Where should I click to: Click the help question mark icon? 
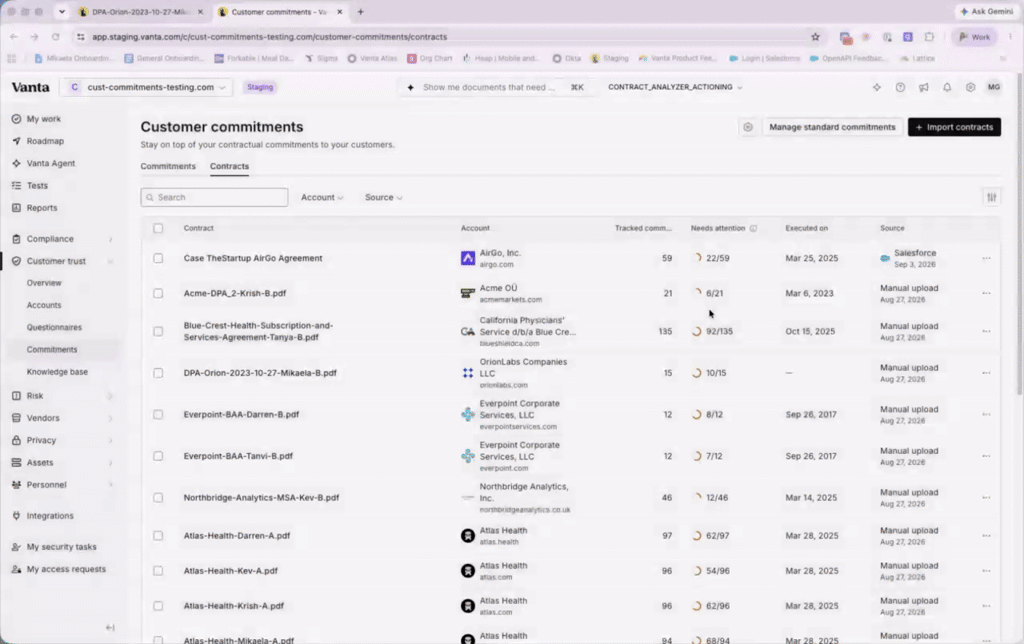point(900,87)
